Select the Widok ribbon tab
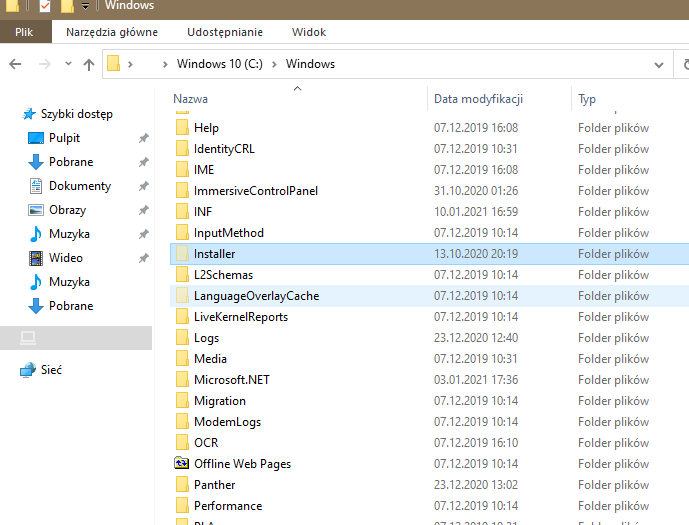This screenshot has width=689, height=525. pyautogui.click(x=309, y=32)
